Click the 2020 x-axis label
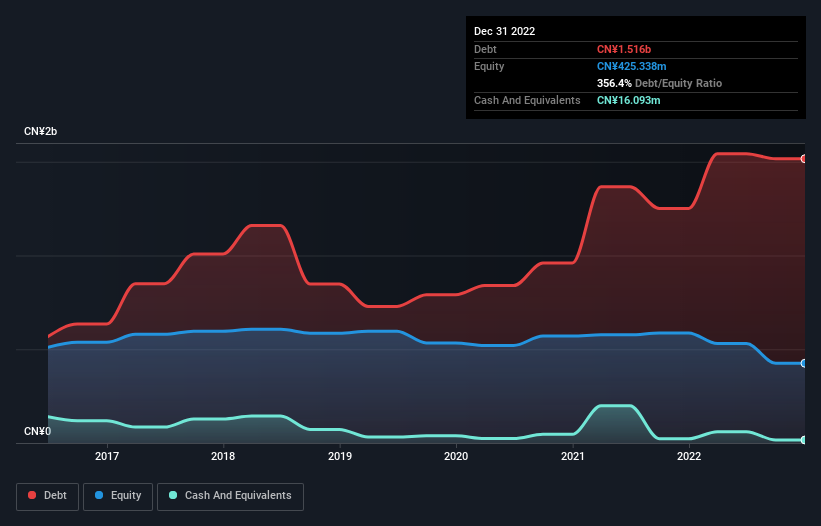This screenshot has width=821, height=526. (456, 456)
